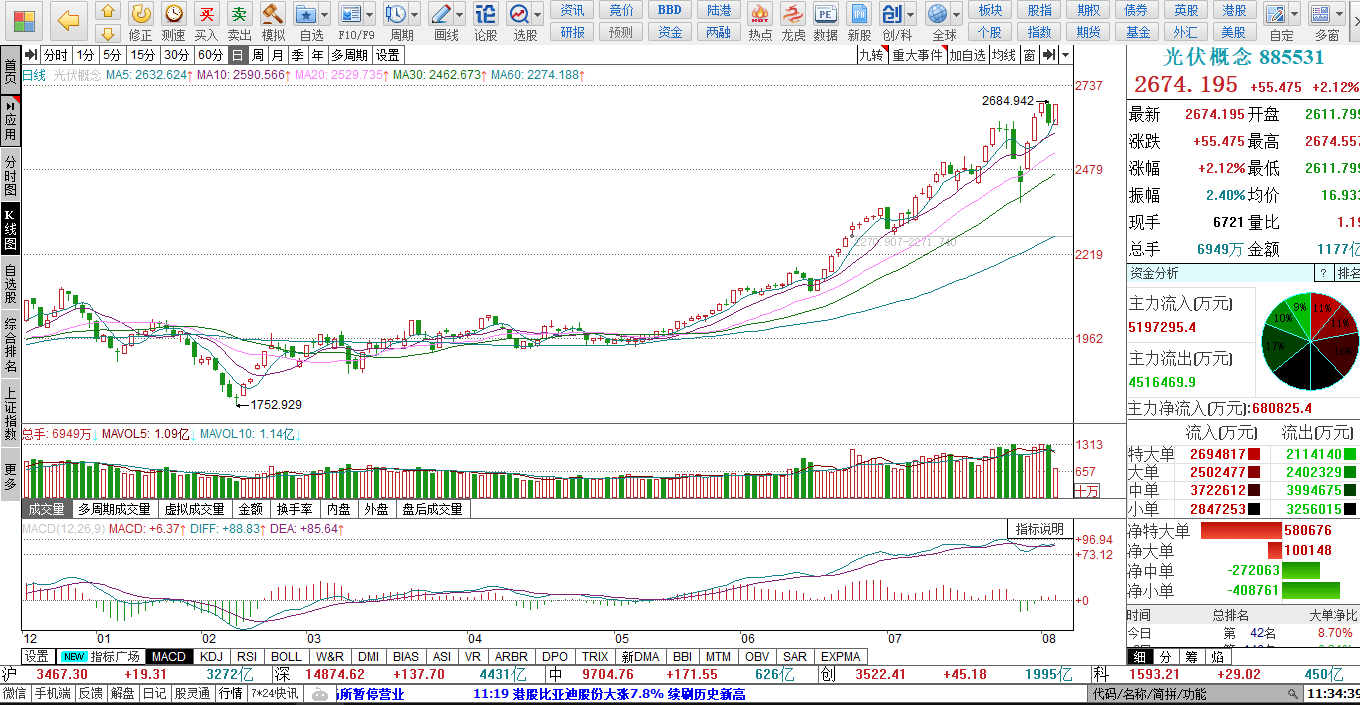Open 重大事件 major events button

pyautogui.click(x=918, y=55)
